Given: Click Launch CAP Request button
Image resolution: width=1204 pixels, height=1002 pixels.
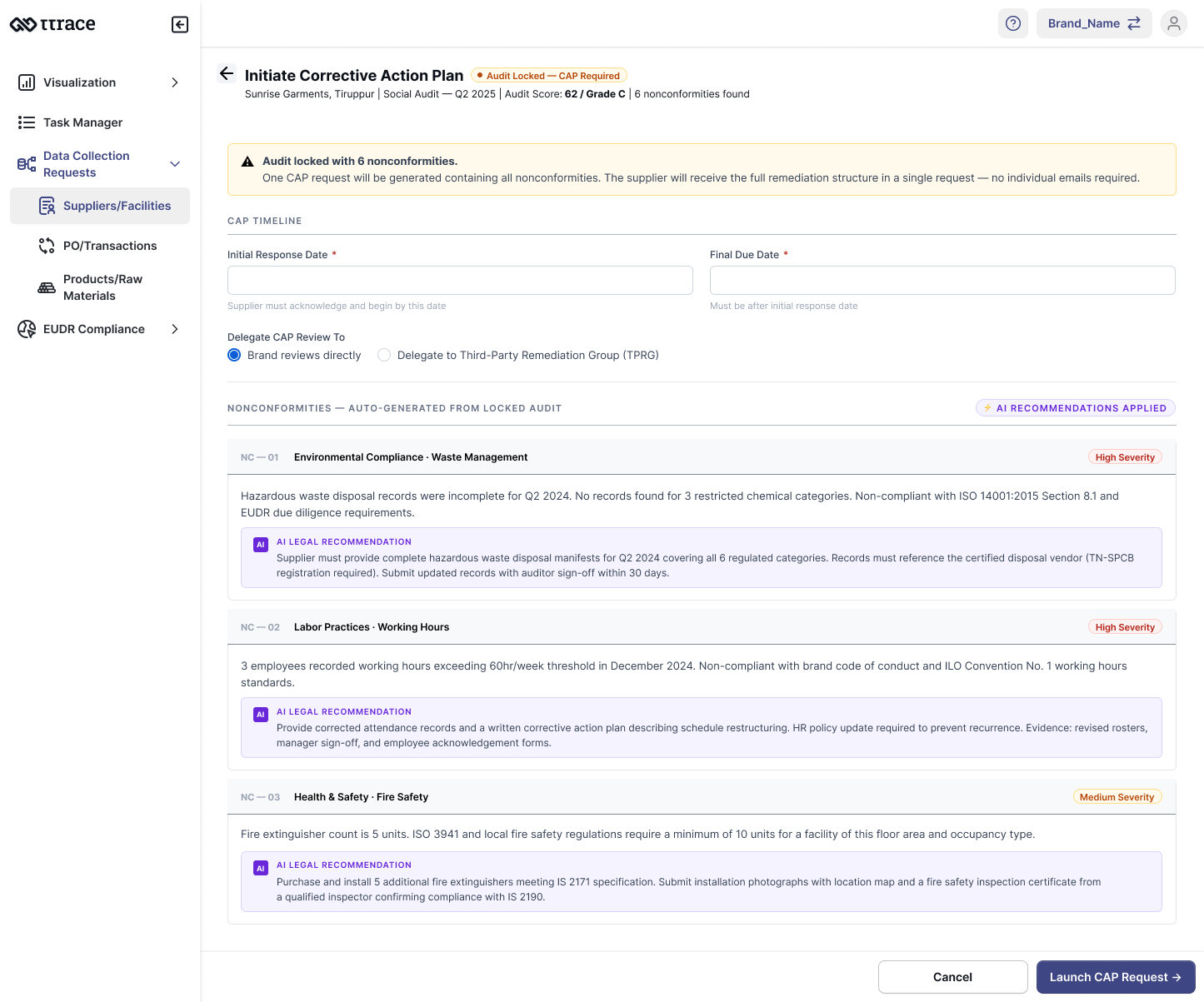Looking at the screenshot, I should [x=1116, y=977].
